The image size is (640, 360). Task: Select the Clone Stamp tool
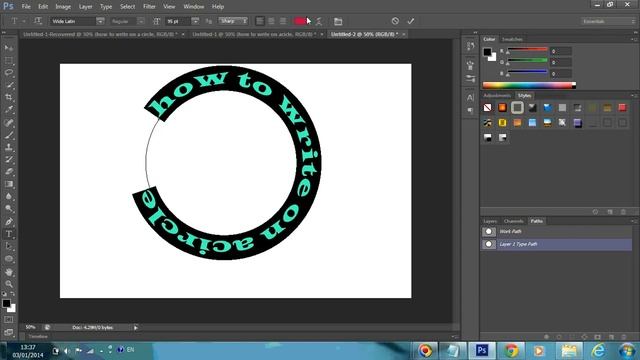[x=9, y=147]
